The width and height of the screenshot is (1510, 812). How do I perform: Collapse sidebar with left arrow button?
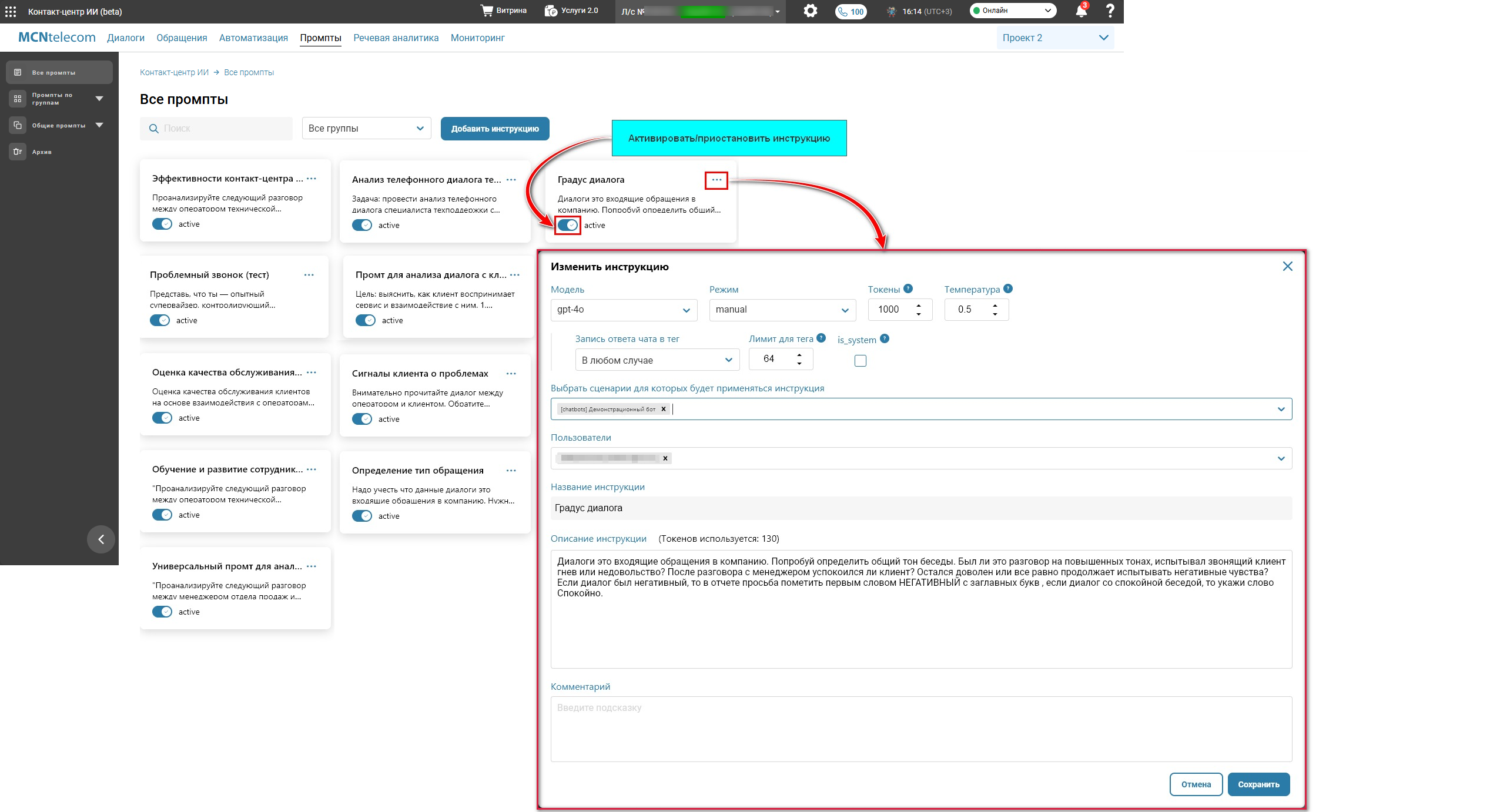coord(101,539)
